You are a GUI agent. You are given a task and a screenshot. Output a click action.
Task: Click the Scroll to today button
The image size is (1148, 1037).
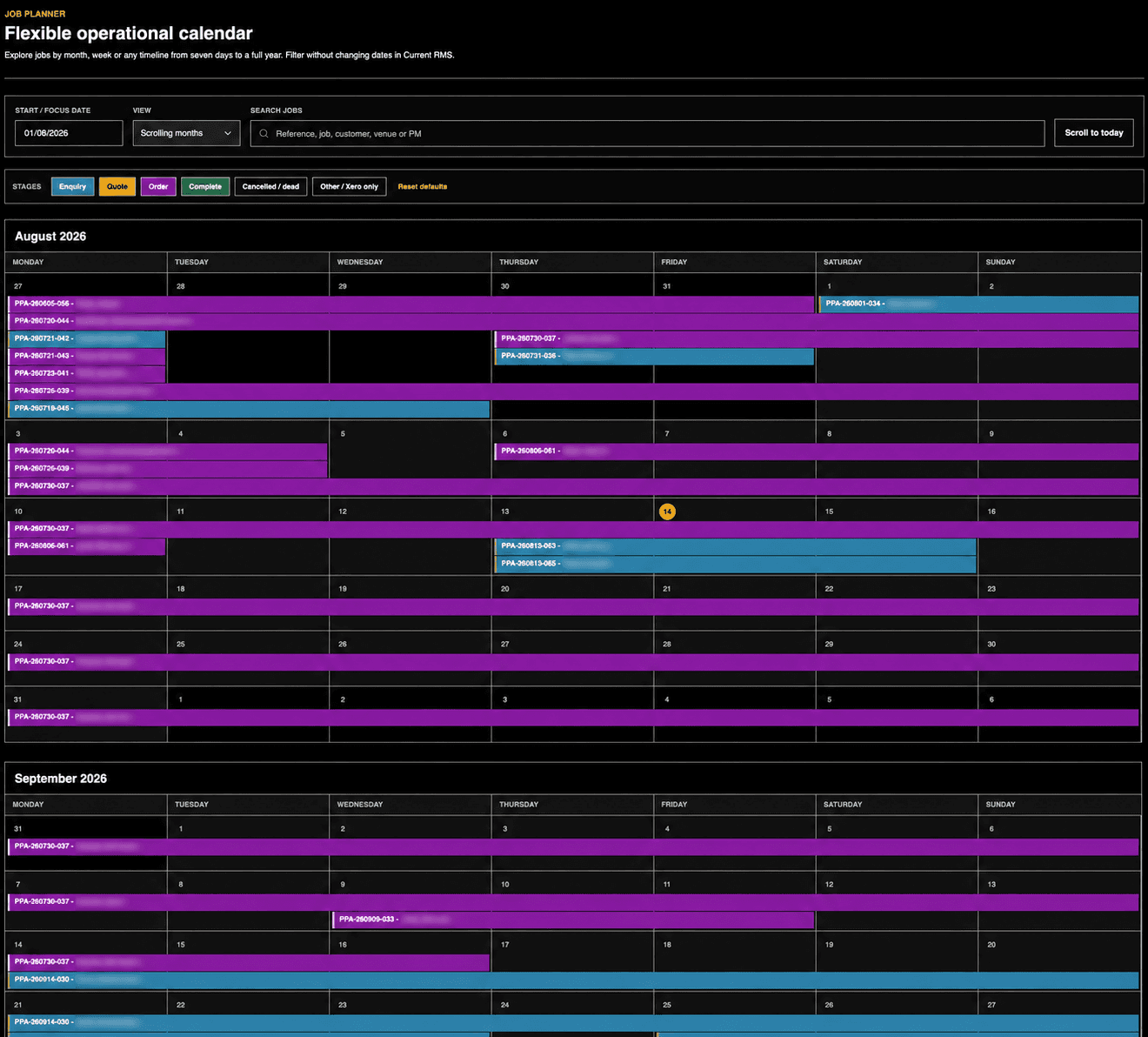coord(1093,133)
